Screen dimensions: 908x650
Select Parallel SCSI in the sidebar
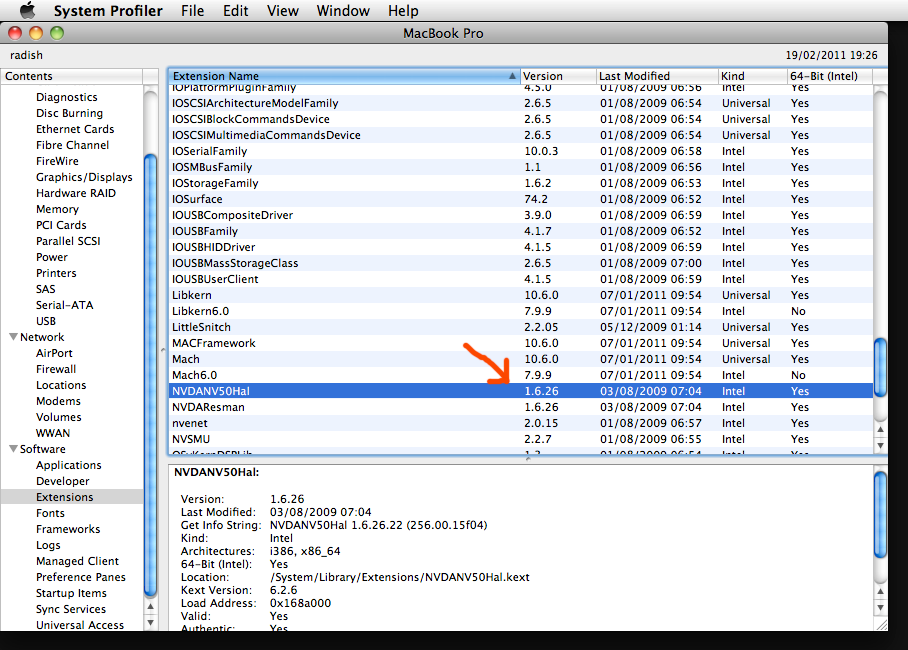tap(68, 240)
